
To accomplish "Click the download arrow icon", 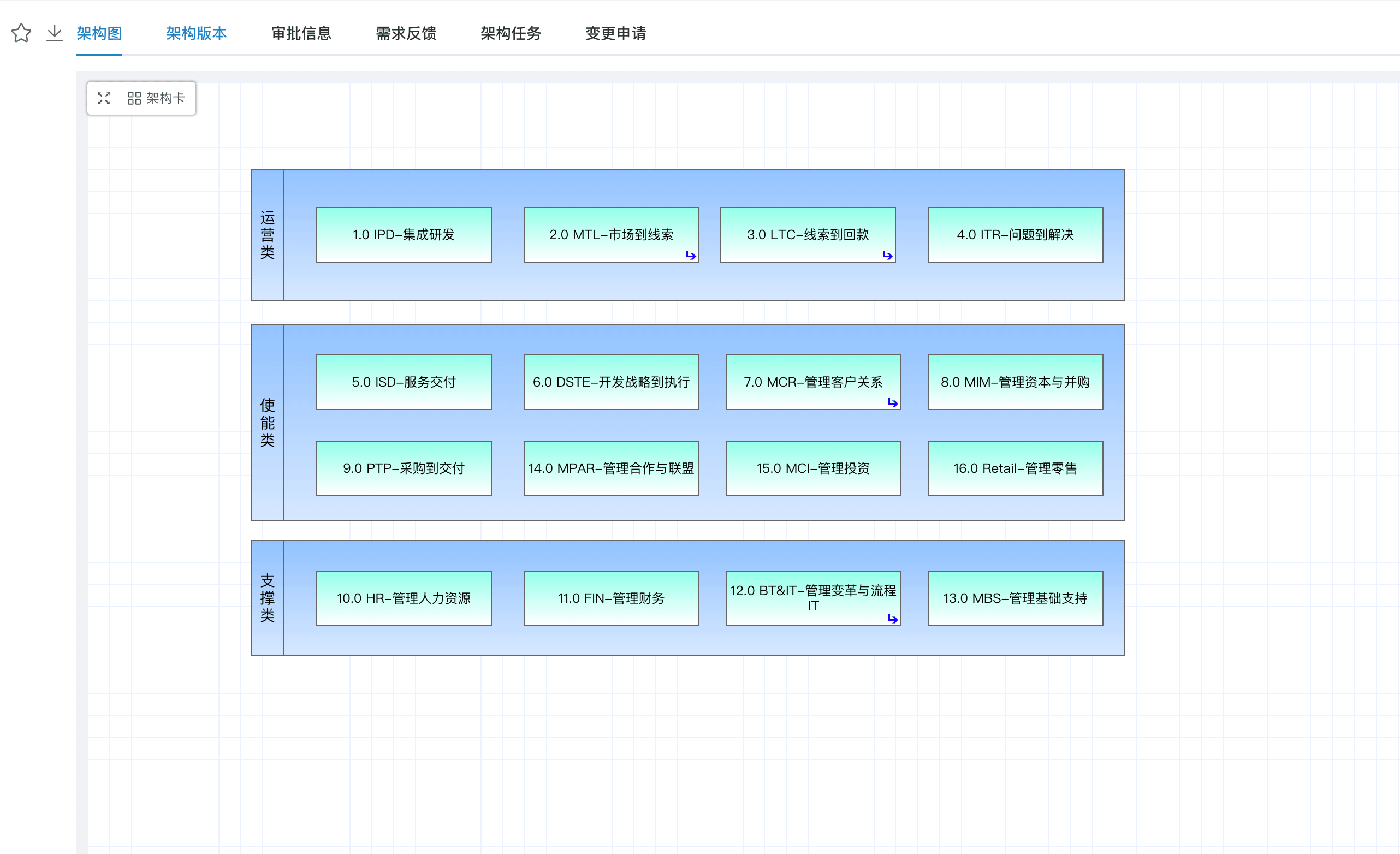I will coord(54,33).
